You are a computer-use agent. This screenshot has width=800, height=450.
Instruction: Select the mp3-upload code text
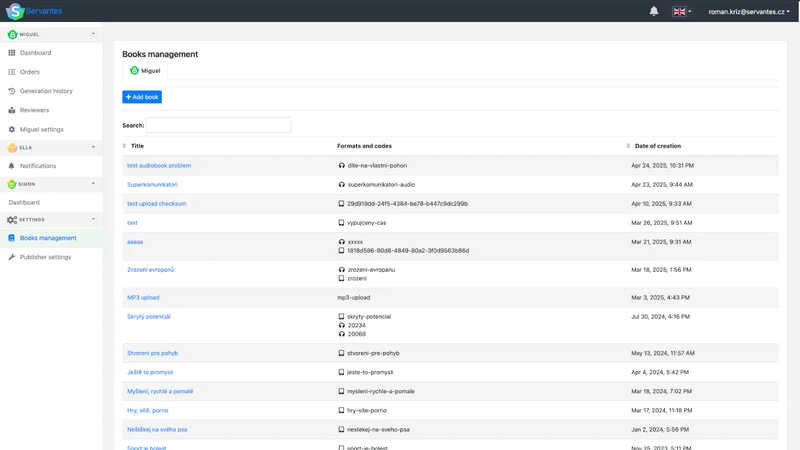[x=354, y=297]
